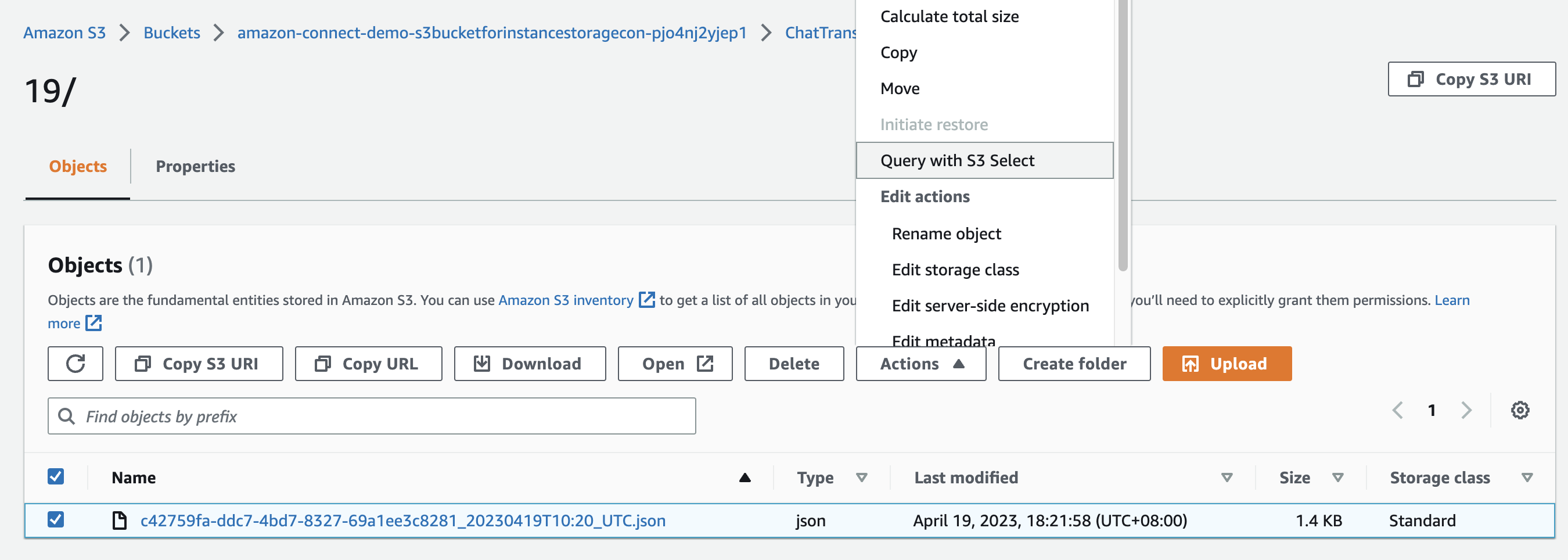
Task: Click the Copy URL button
Action: pyautogui.click(x=368, y=364)
